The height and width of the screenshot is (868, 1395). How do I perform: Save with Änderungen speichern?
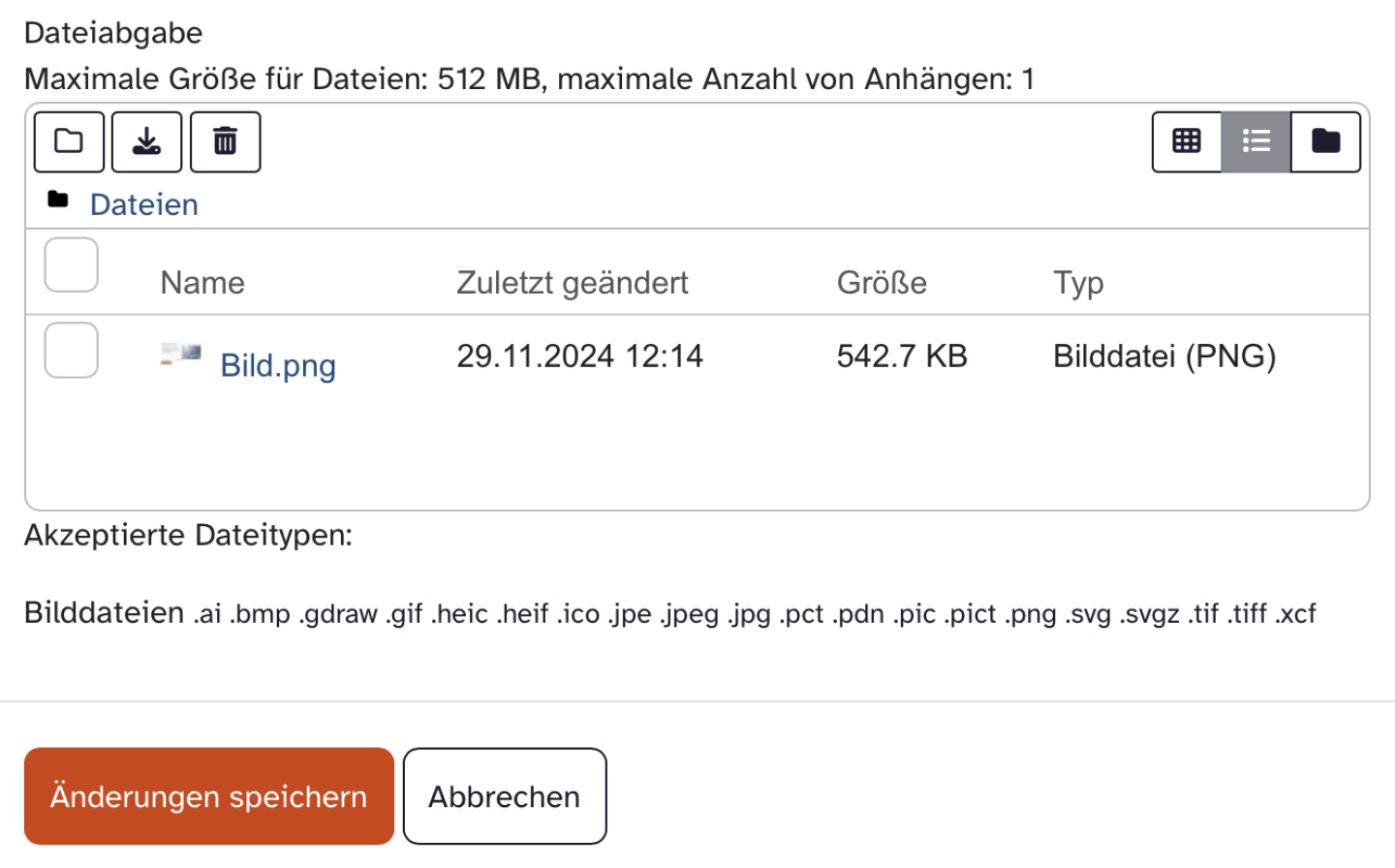click(208, 795)
